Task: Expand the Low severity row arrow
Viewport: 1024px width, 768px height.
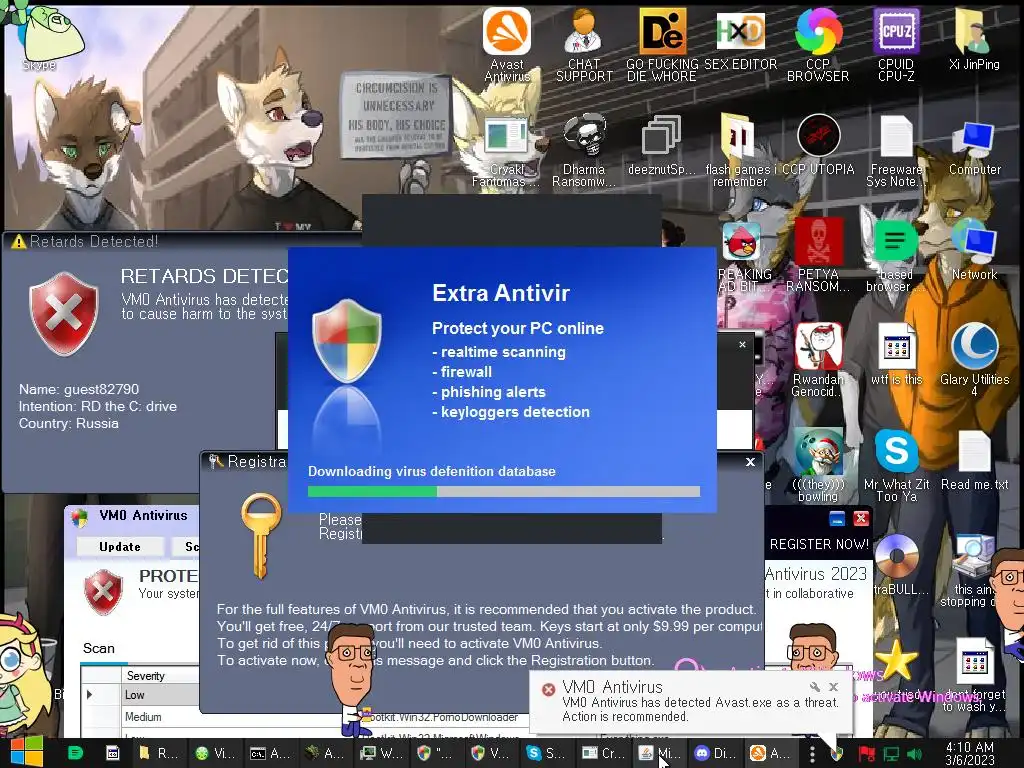Action: [x=89, y=694]
